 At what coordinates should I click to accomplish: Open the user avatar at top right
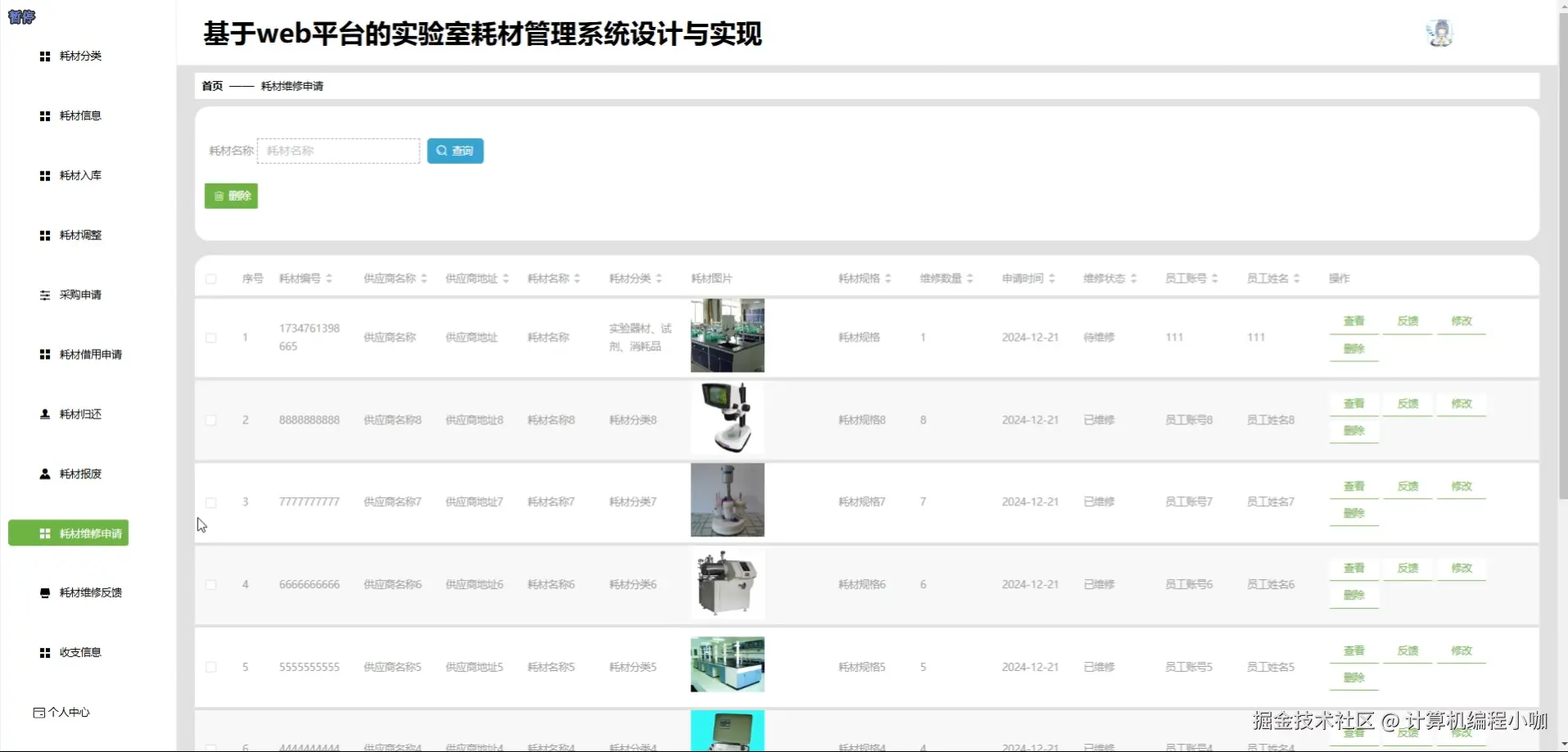[1439, 34]
